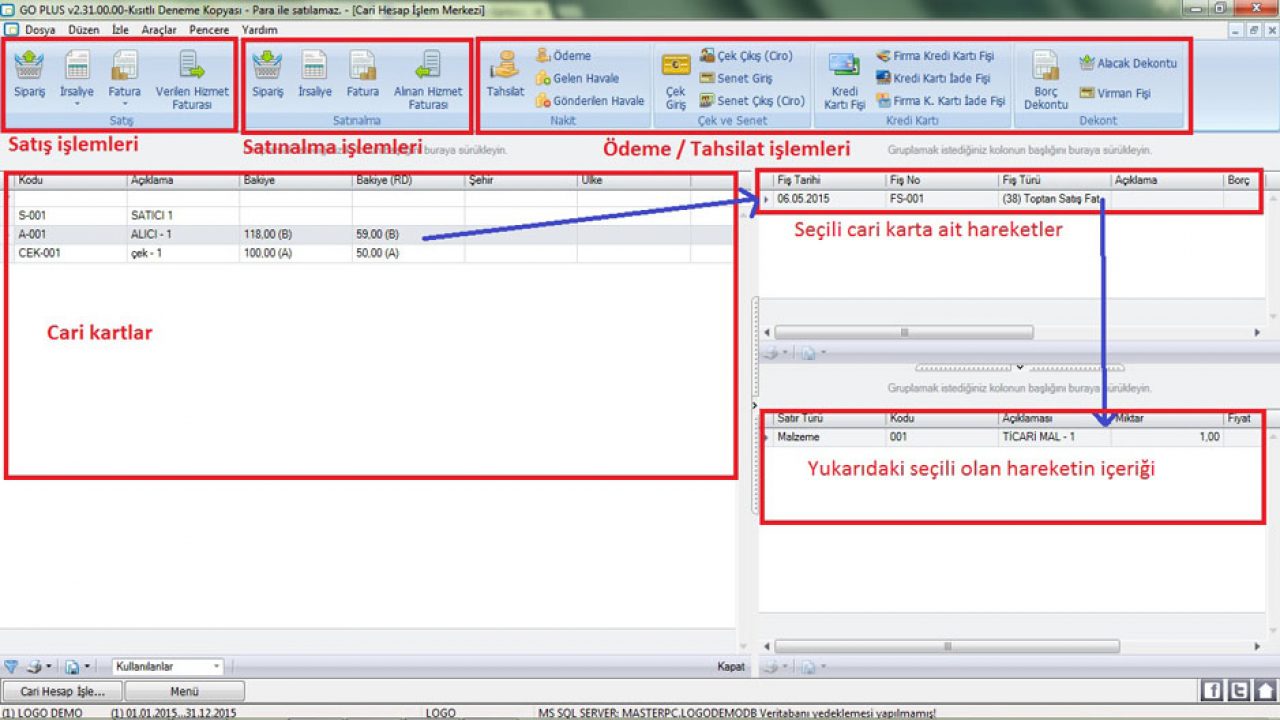Click the Menü button at bottom

184,691
